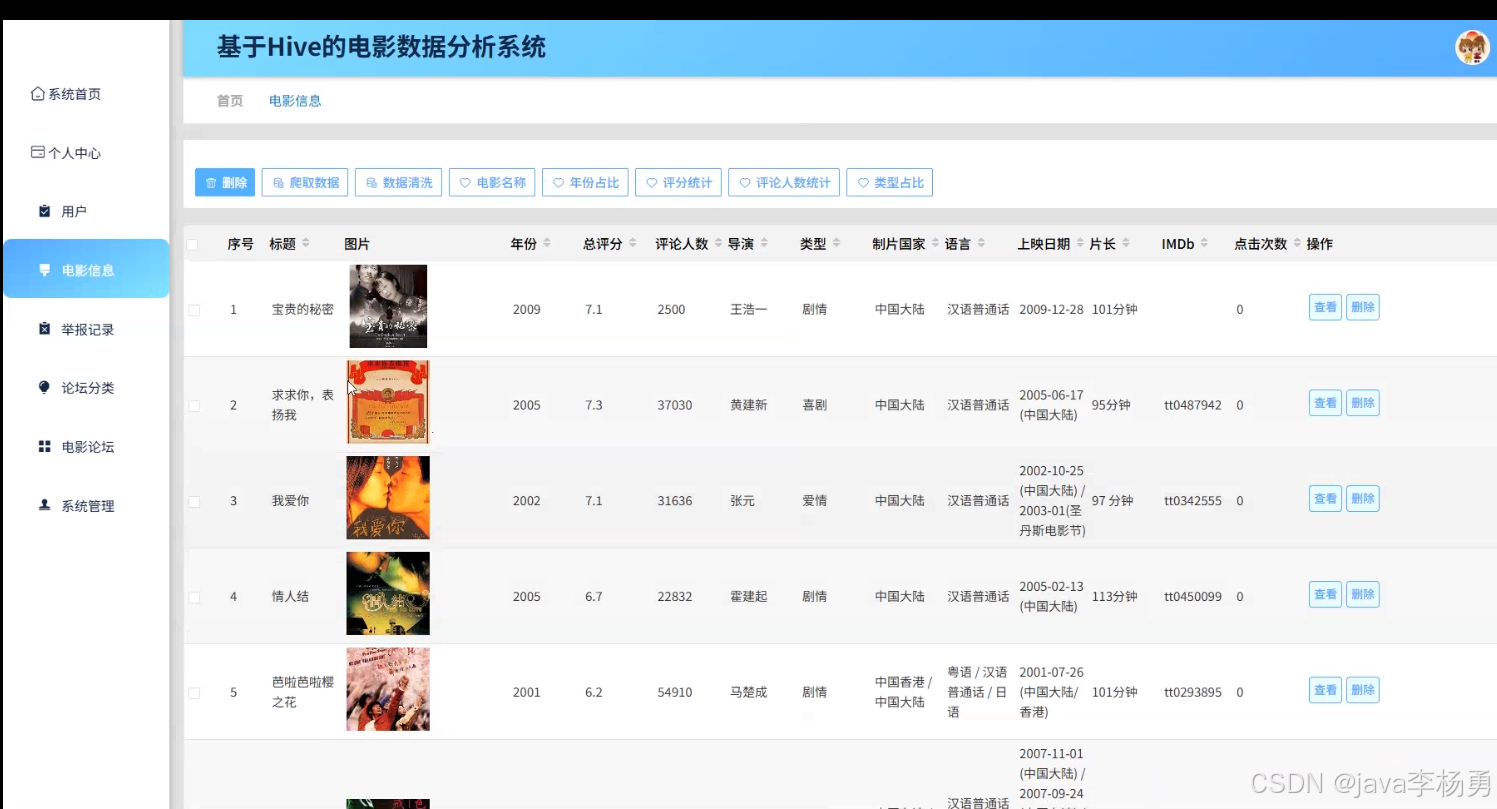Click the icon on 爬取数据 button
Image resolution: width=1497 pixels, height=809 pixels.
pyautogui.click(x=278, y=183)
